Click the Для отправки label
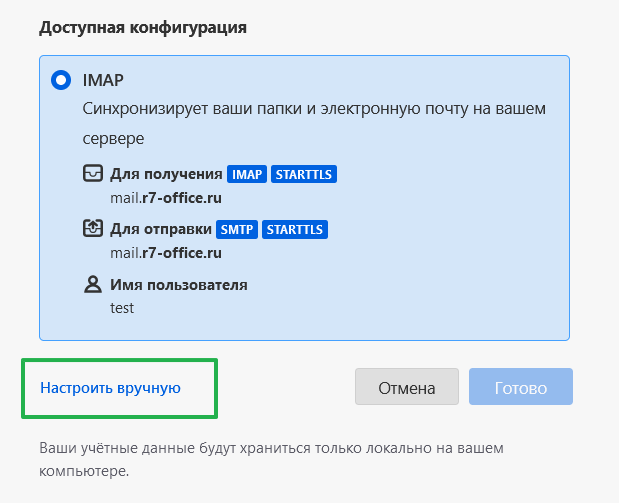The height and width of the screenshot is (503, 619). 161,229
